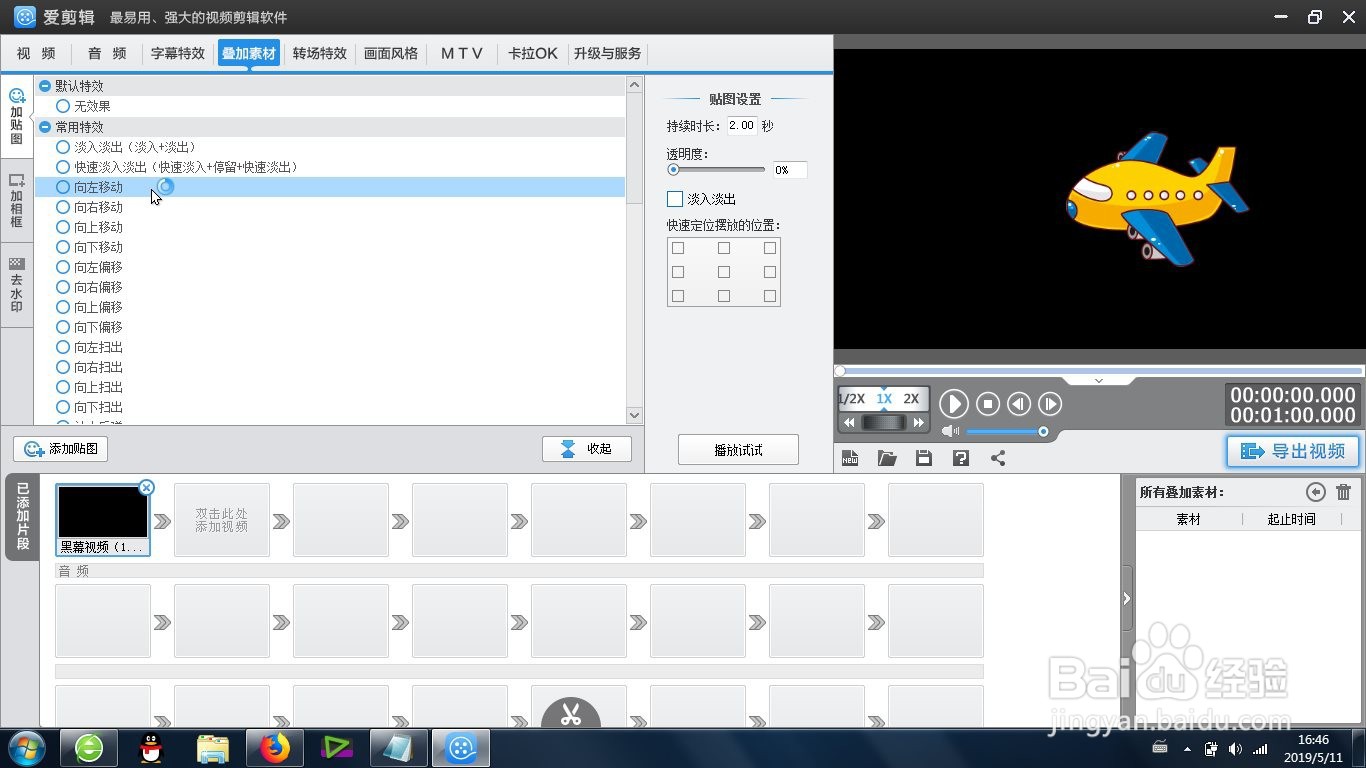Viewport: 1366px width, 768px height.
Task: Switch to the 转场特效 tab
Action: pyautogui.click(x=319, y=53)
